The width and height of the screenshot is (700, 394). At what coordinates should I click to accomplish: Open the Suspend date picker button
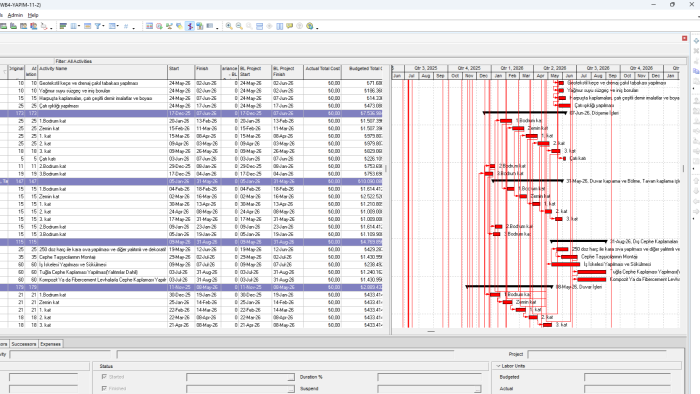coord(478,389)
